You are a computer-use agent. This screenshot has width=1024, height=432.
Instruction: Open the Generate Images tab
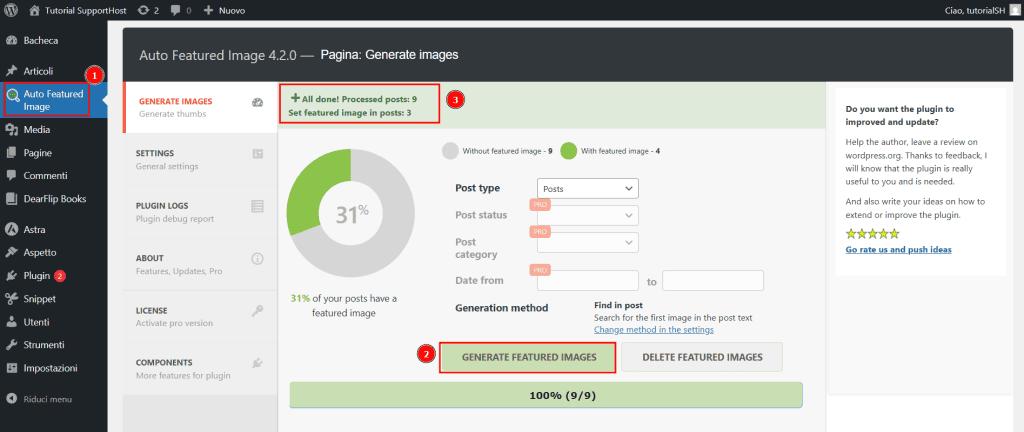tap(200, 108)
